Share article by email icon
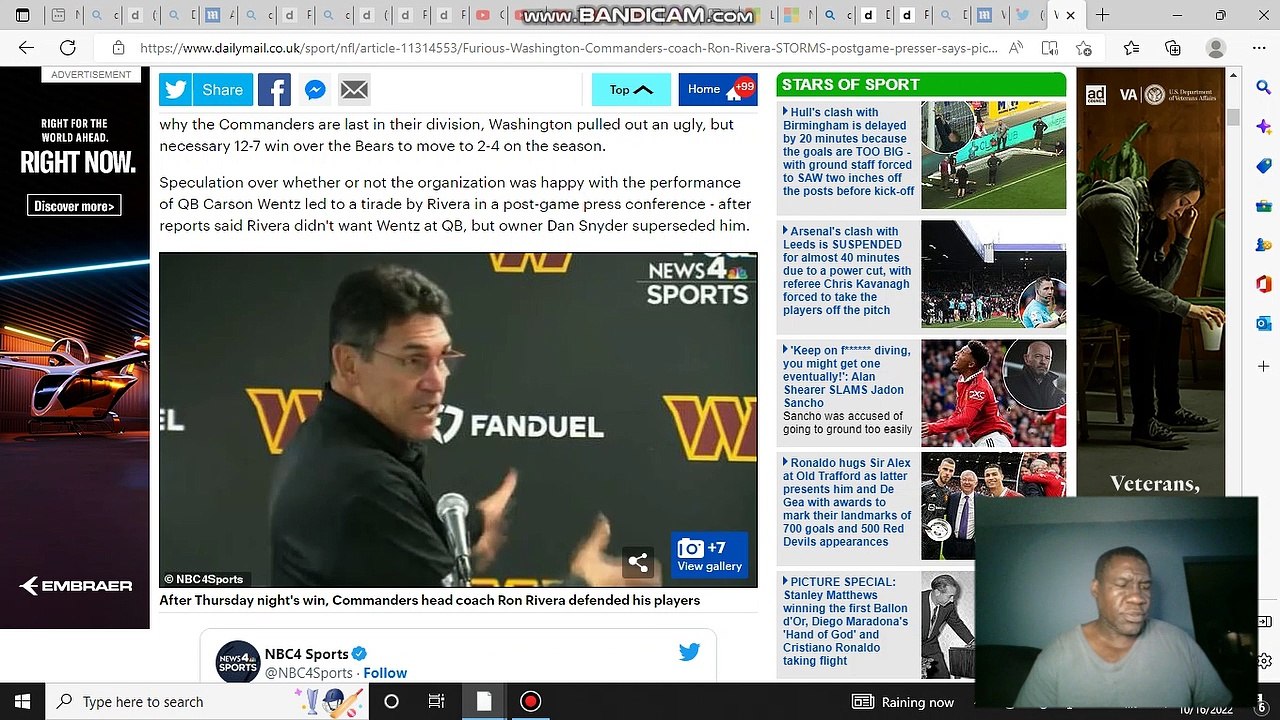 pyautogui.click(x=354, y=90)
